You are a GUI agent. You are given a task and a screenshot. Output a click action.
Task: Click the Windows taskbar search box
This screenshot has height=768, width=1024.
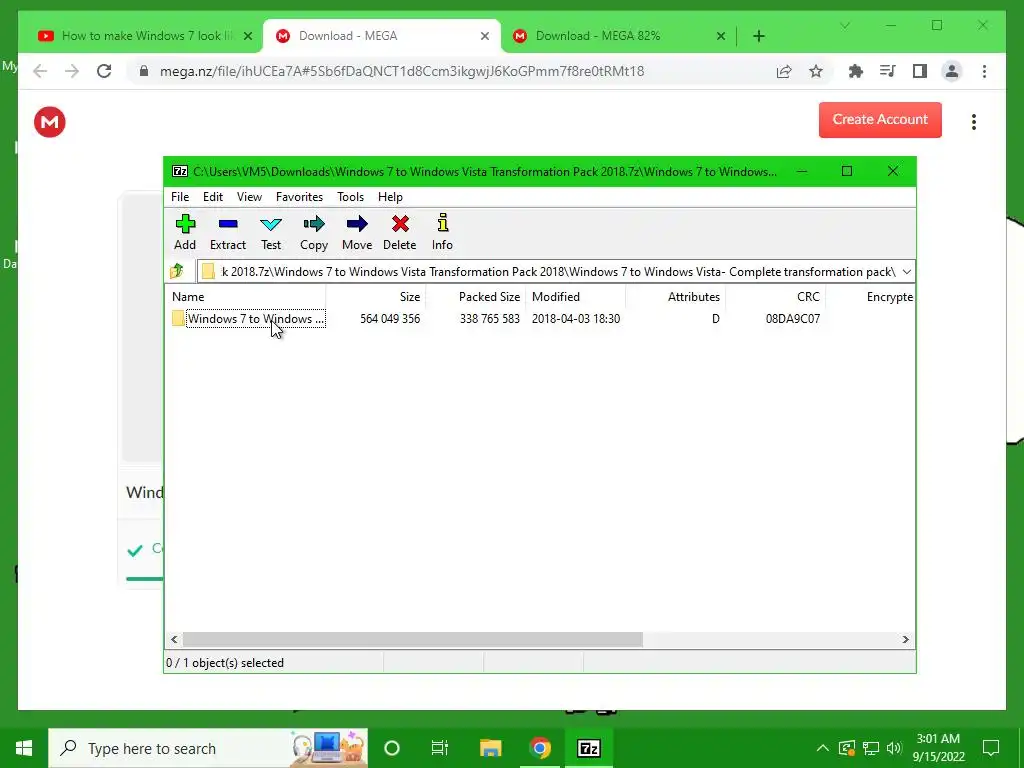208,748
